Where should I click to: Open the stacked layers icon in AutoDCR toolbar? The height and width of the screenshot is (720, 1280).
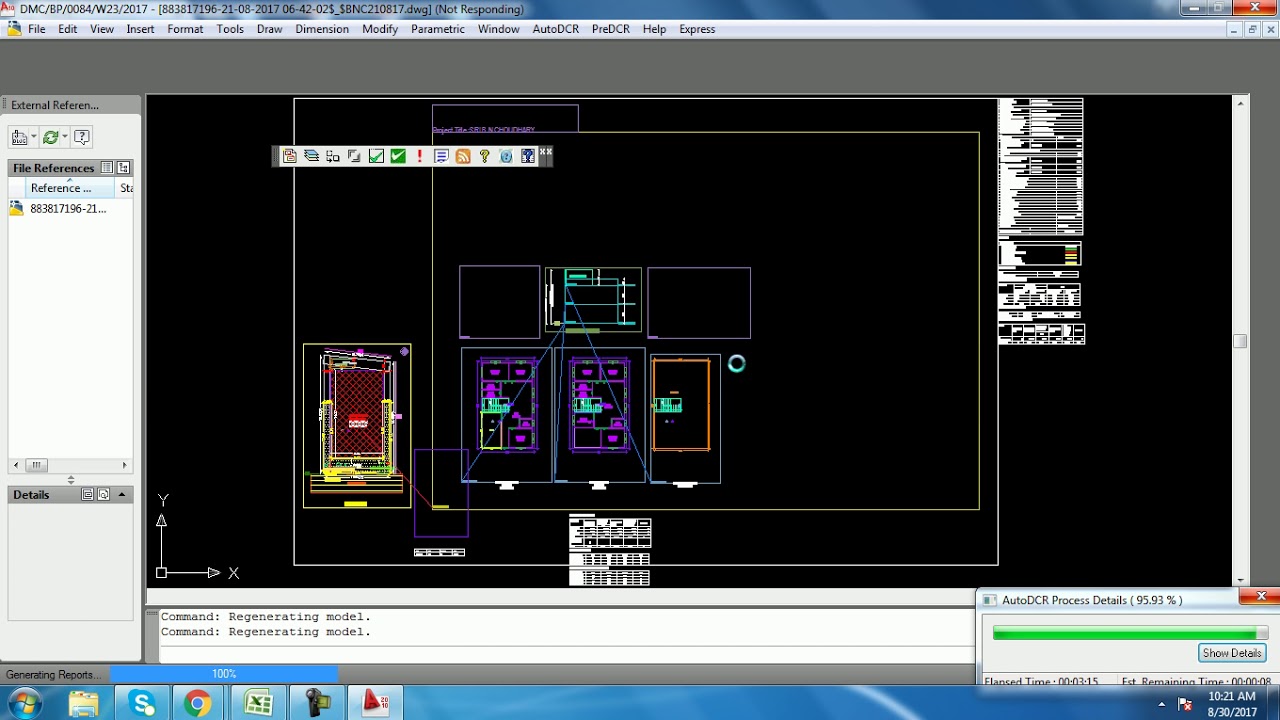coord(311,156)
